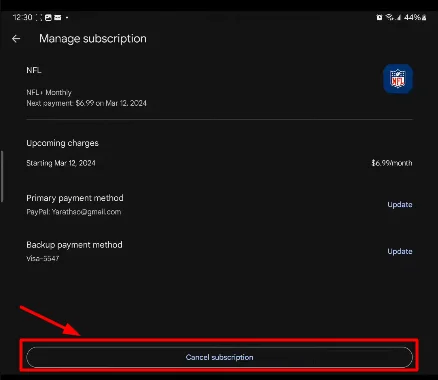This screenshot has height=380, width=438.
Task: Tap the Starting Mar 12, 2024 text
Action: coord(61,163)
